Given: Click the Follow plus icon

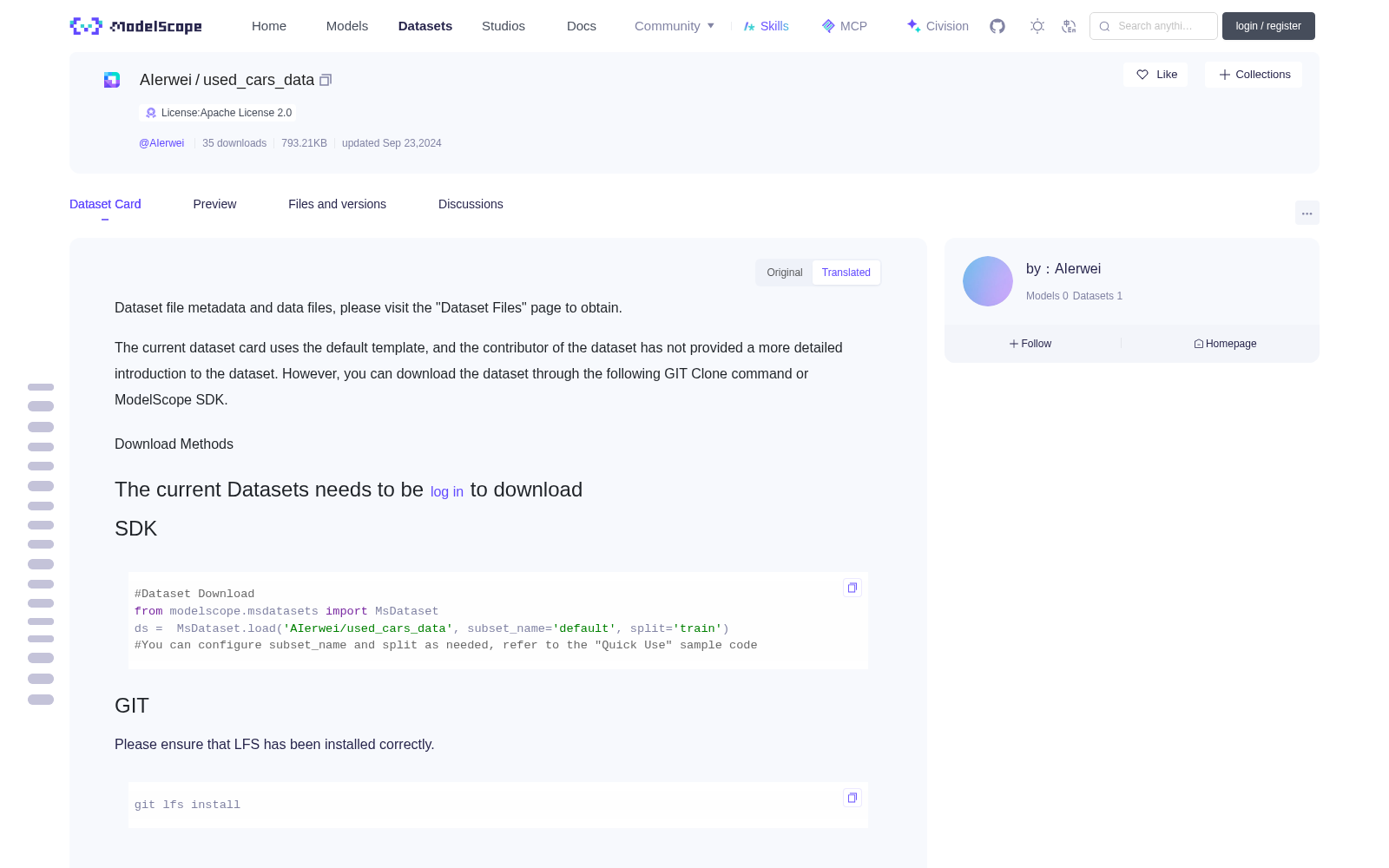Looking at the screenshot, I should point(1013,344).
